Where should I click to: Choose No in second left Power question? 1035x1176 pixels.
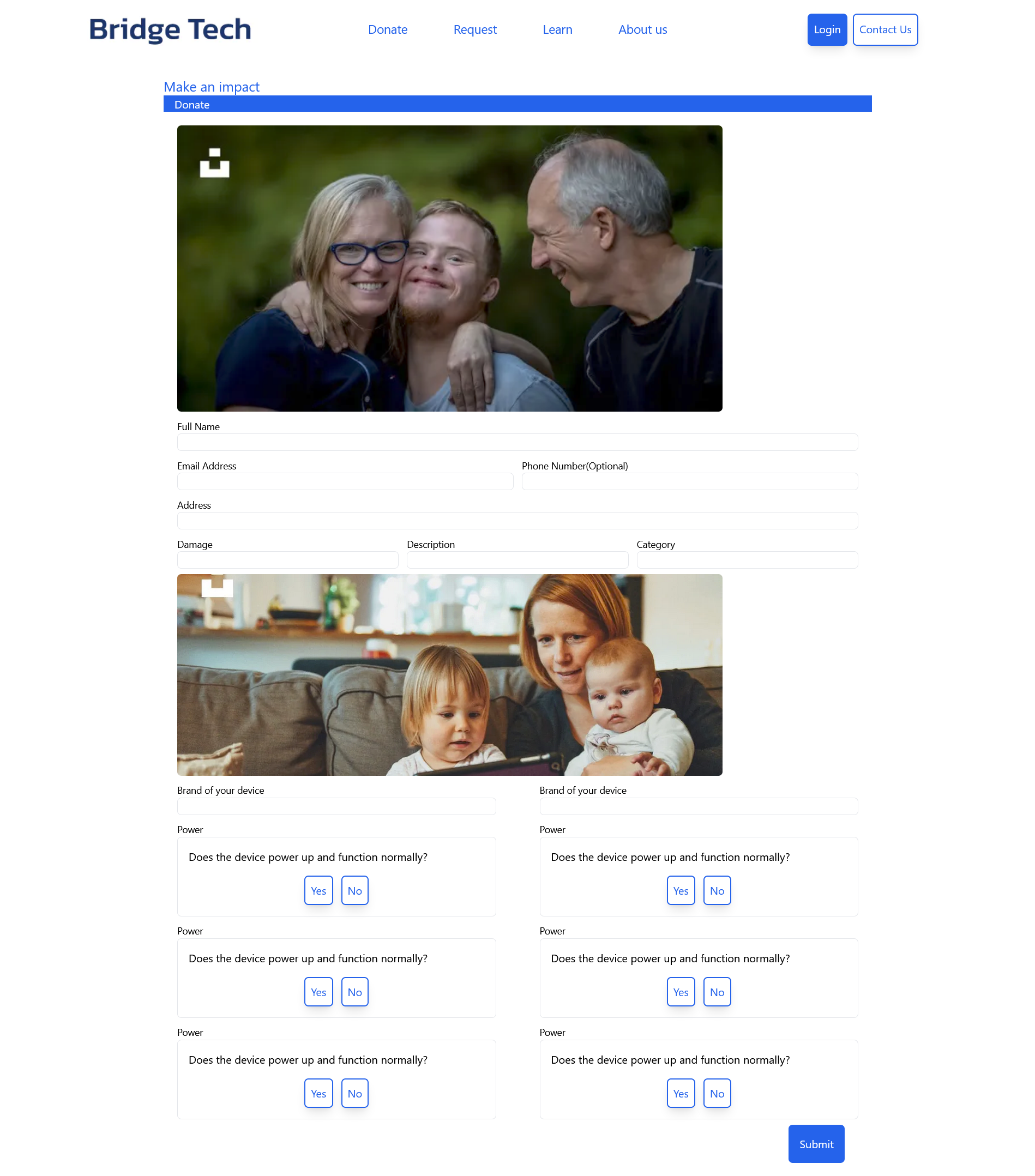[x=354, y=991]
